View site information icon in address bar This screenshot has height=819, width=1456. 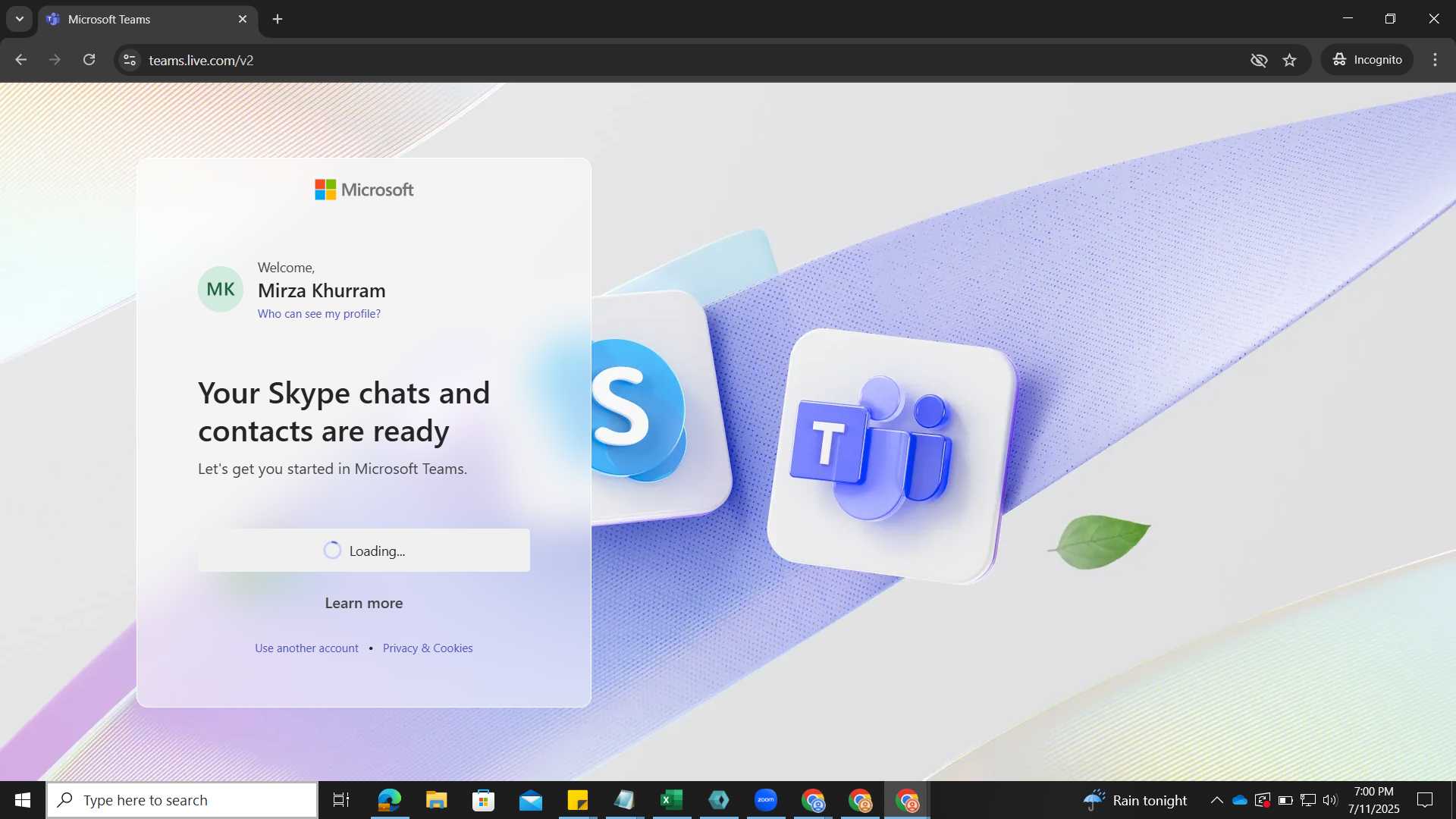point(130,60)
